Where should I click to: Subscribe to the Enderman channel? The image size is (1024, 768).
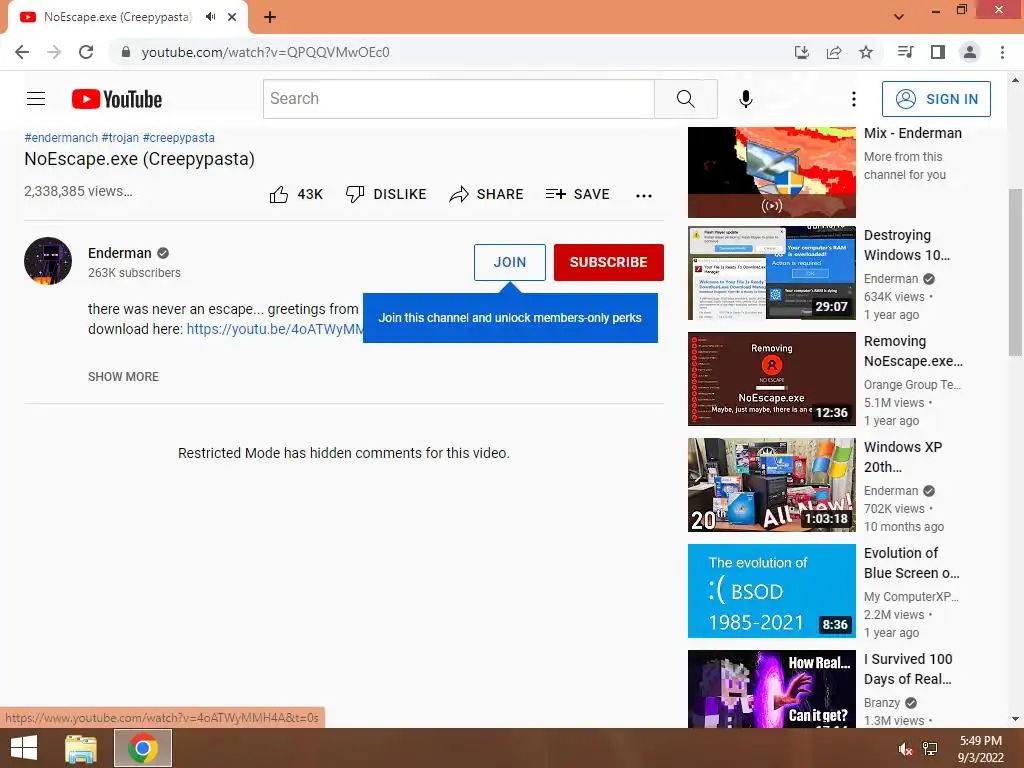609,262
